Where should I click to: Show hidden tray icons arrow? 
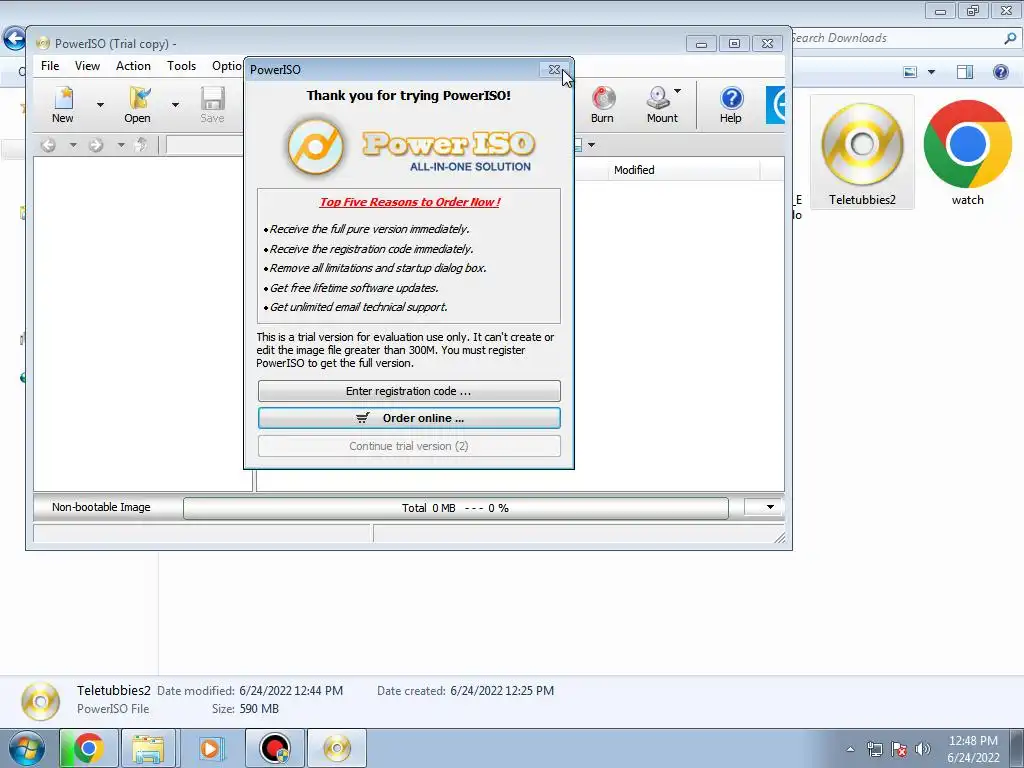(850, 749)
